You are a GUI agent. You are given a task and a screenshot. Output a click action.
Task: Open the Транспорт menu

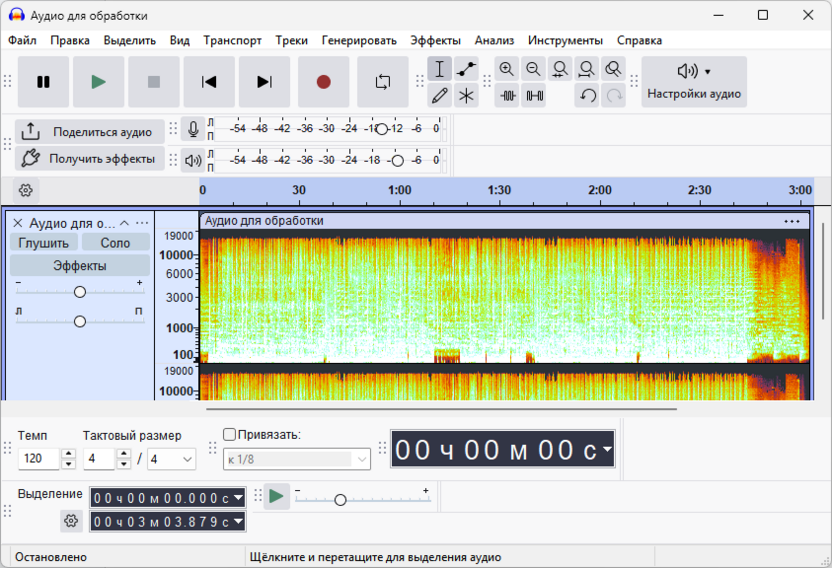tap(232, 40)
